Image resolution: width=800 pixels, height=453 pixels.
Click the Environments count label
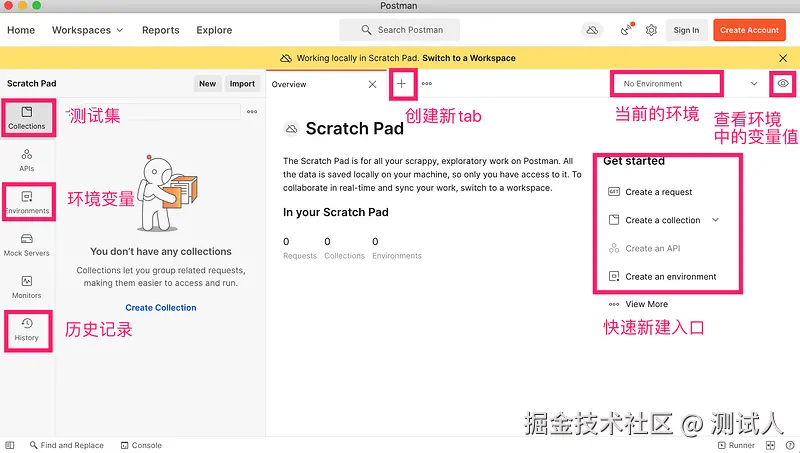tap(397, 256)
